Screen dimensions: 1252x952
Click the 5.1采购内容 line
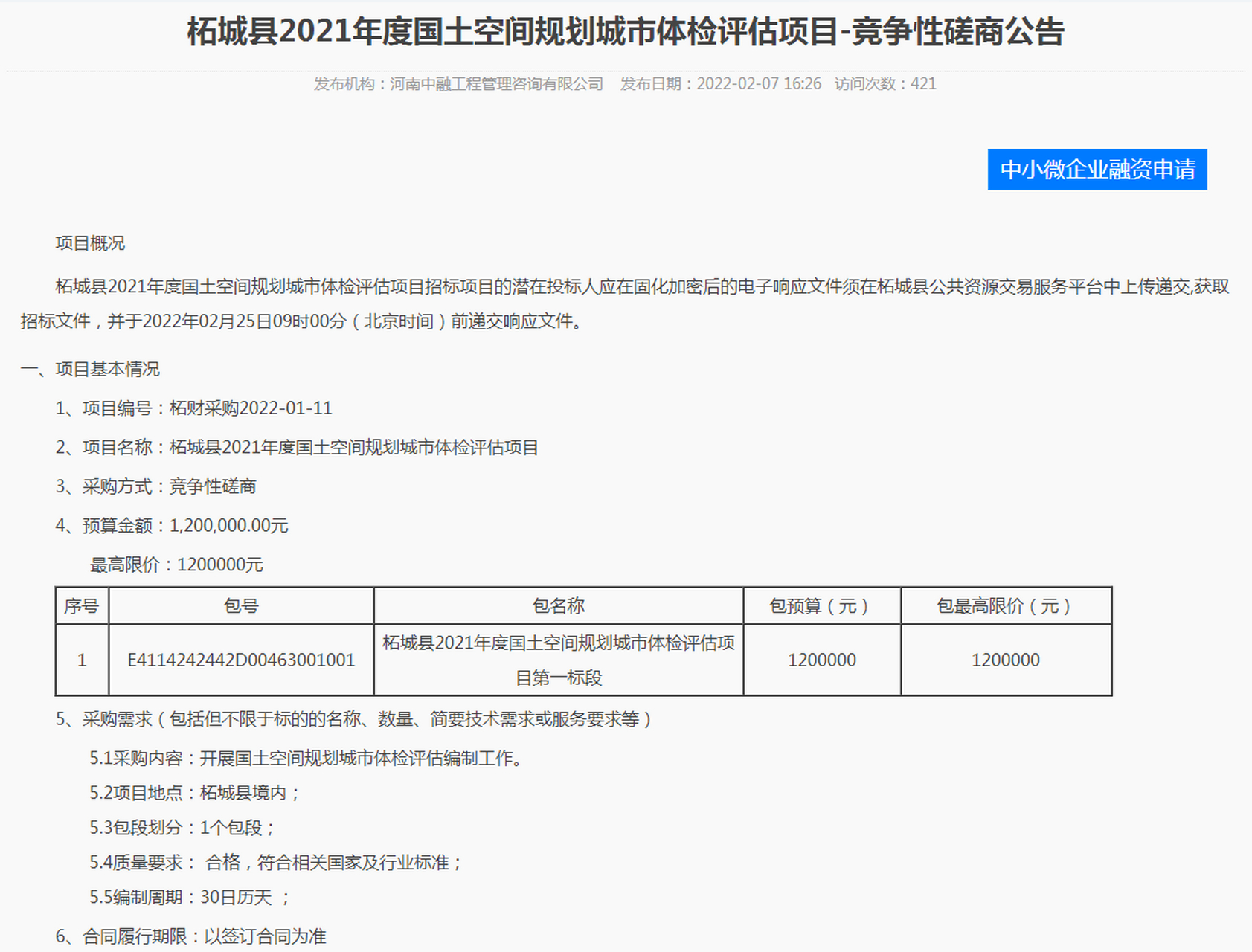309,759
